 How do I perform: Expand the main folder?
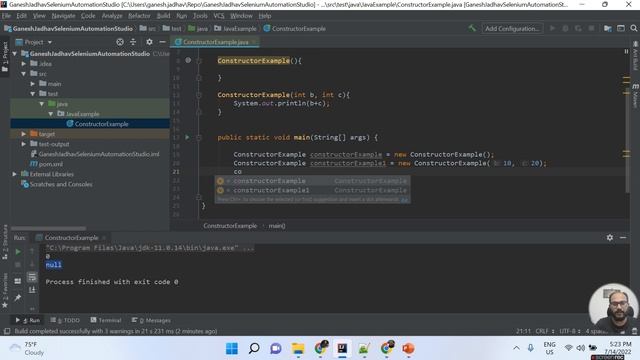click(33, 84)
